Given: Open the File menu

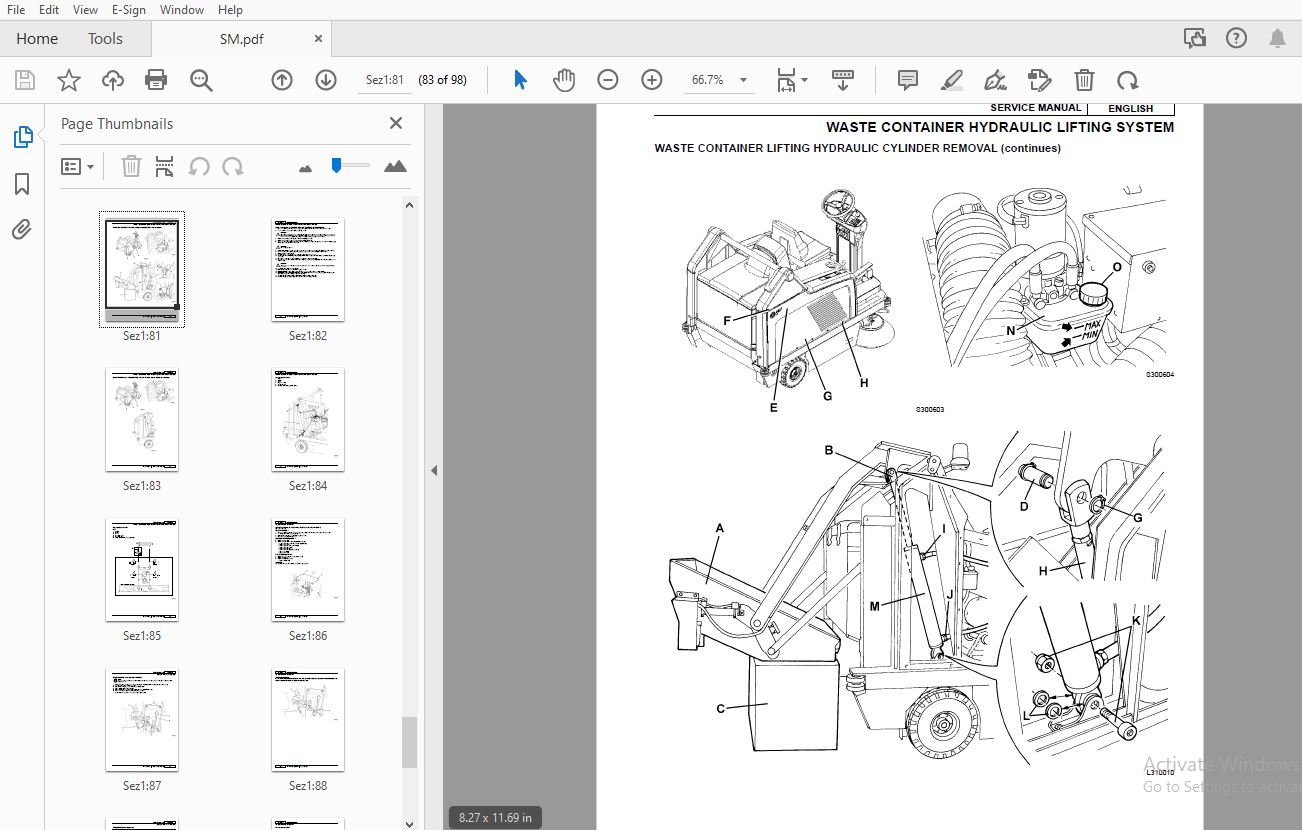Looking at the screenshot, I should [x=16, y=9].
